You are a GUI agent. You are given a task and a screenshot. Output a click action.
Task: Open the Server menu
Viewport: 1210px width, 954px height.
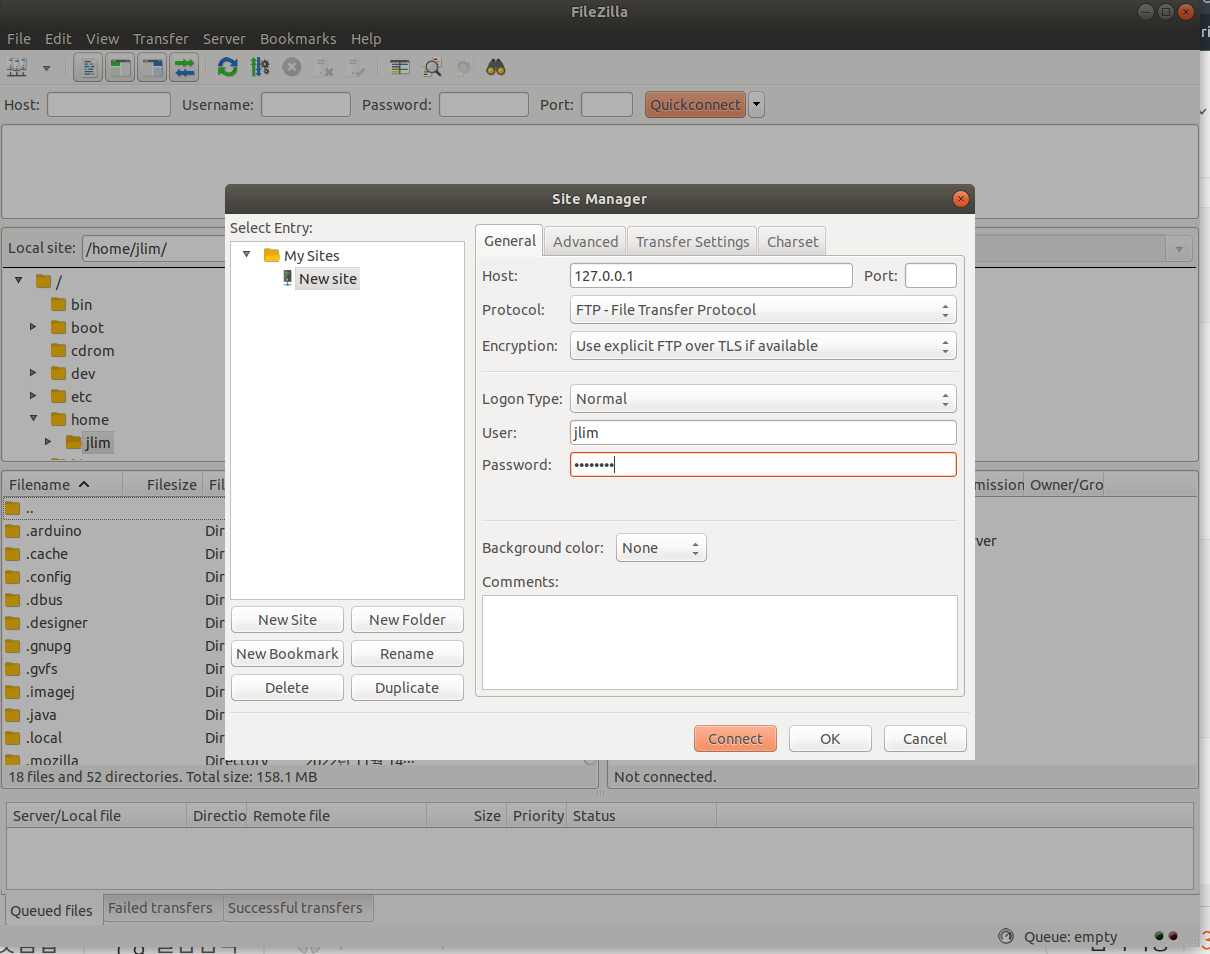point(224,39)
